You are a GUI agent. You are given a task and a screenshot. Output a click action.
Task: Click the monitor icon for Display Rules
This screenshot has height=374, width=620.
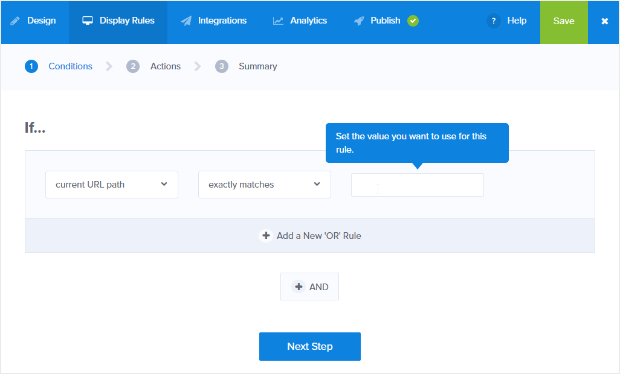(87, 21)
